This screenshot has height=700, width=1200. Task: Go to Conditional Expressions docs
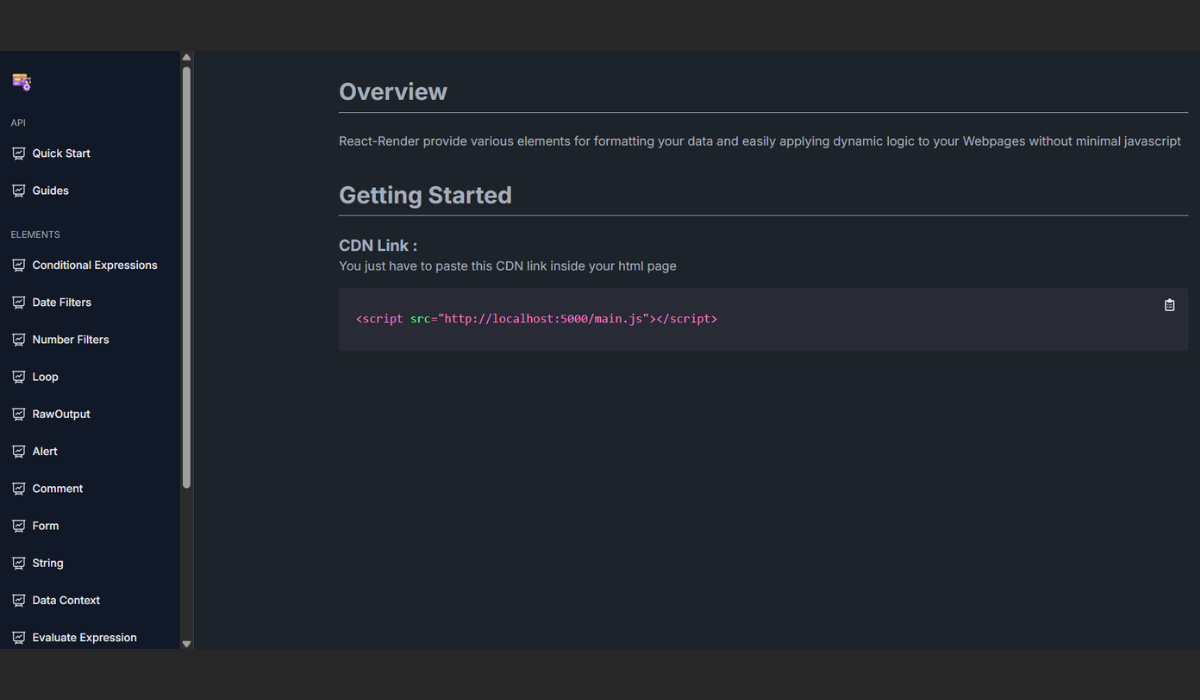point(95,265)
